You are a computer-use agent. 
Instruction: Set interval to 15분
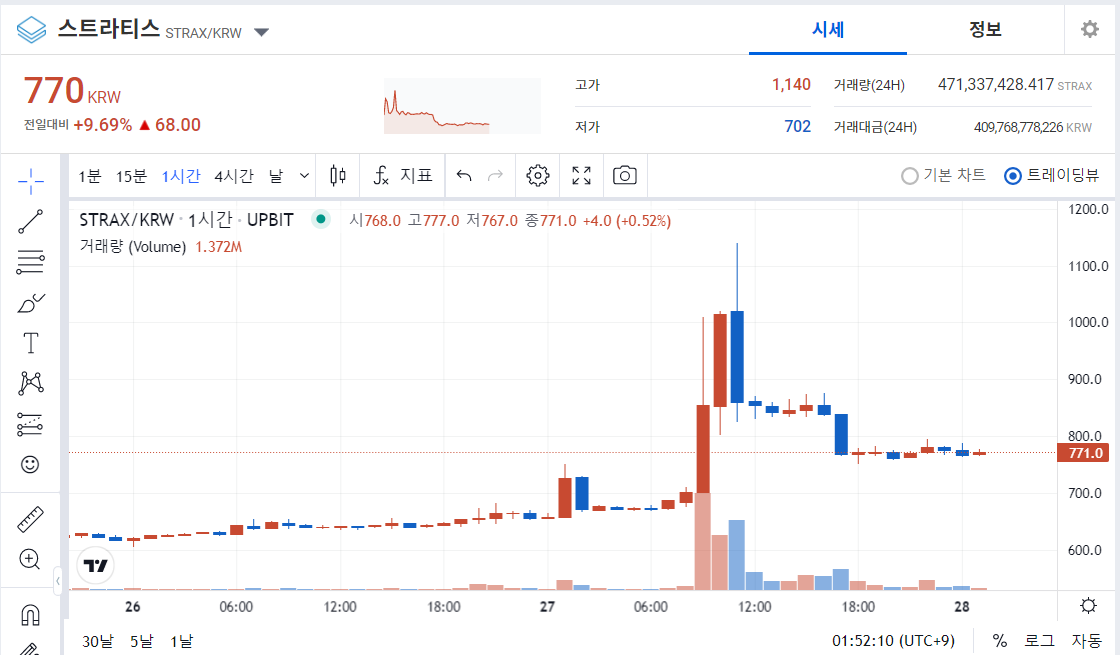pyautogui.click(x=131, y=176)
